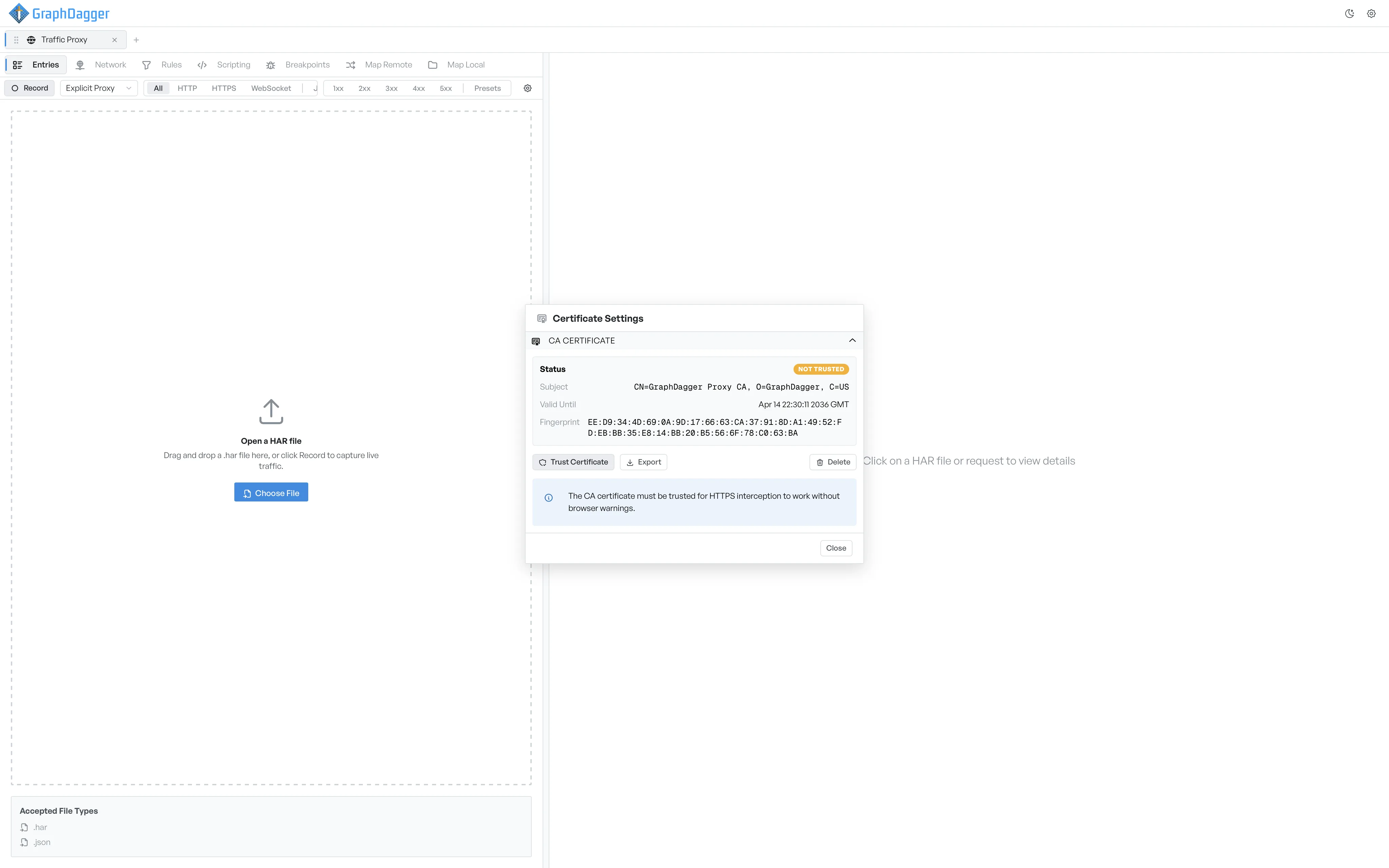The width and height of the screenshot is (1389, 868).
Task: Delete the CA certificate
Action: 833,462
